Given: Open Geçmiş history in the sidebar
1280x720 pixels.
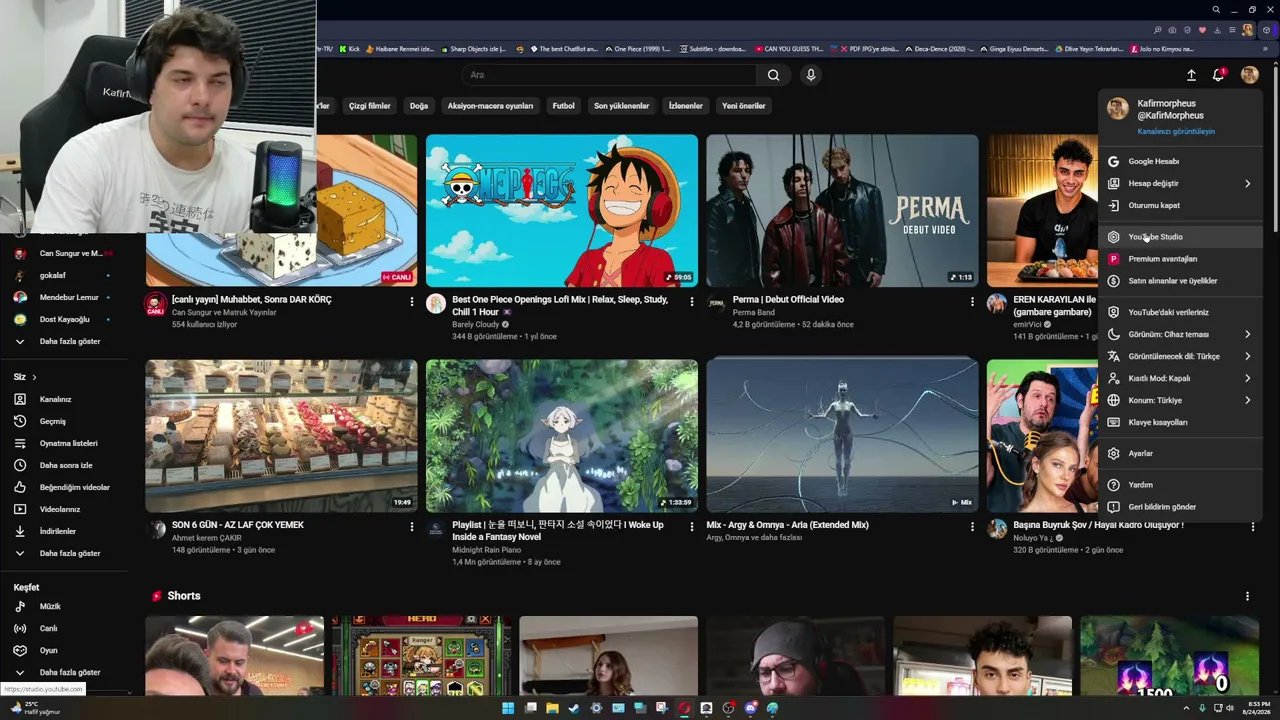Looking at the screenshot, I should coord(64,421).
